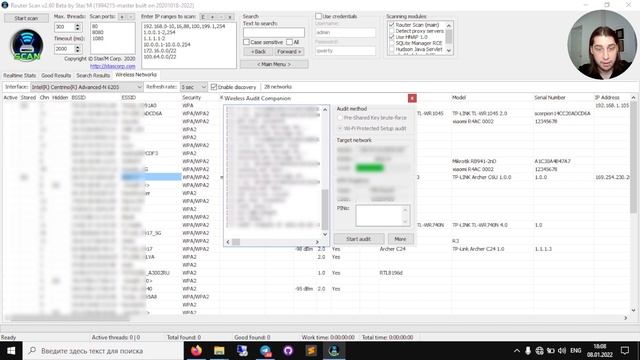
Task: Sort by the Serial Number column header
Action: tap(550, 98)
